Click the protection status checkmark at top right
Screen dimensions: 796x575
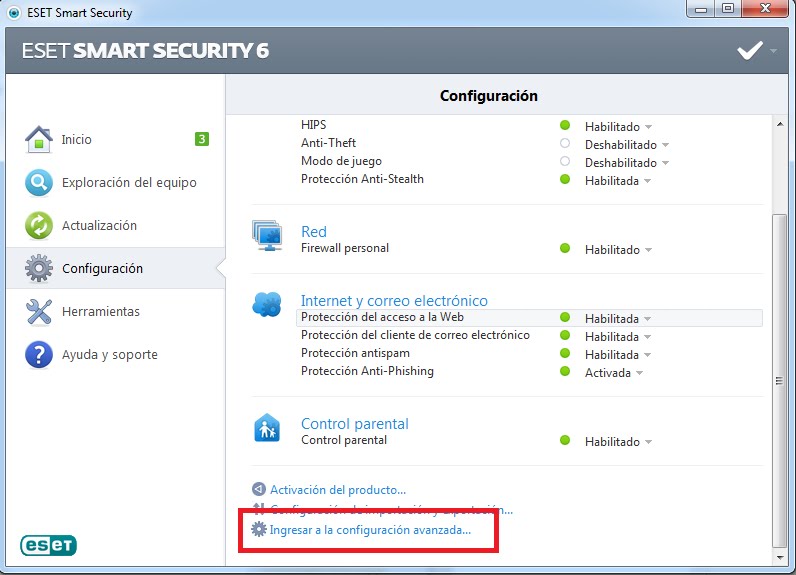[x=750, y=51]
